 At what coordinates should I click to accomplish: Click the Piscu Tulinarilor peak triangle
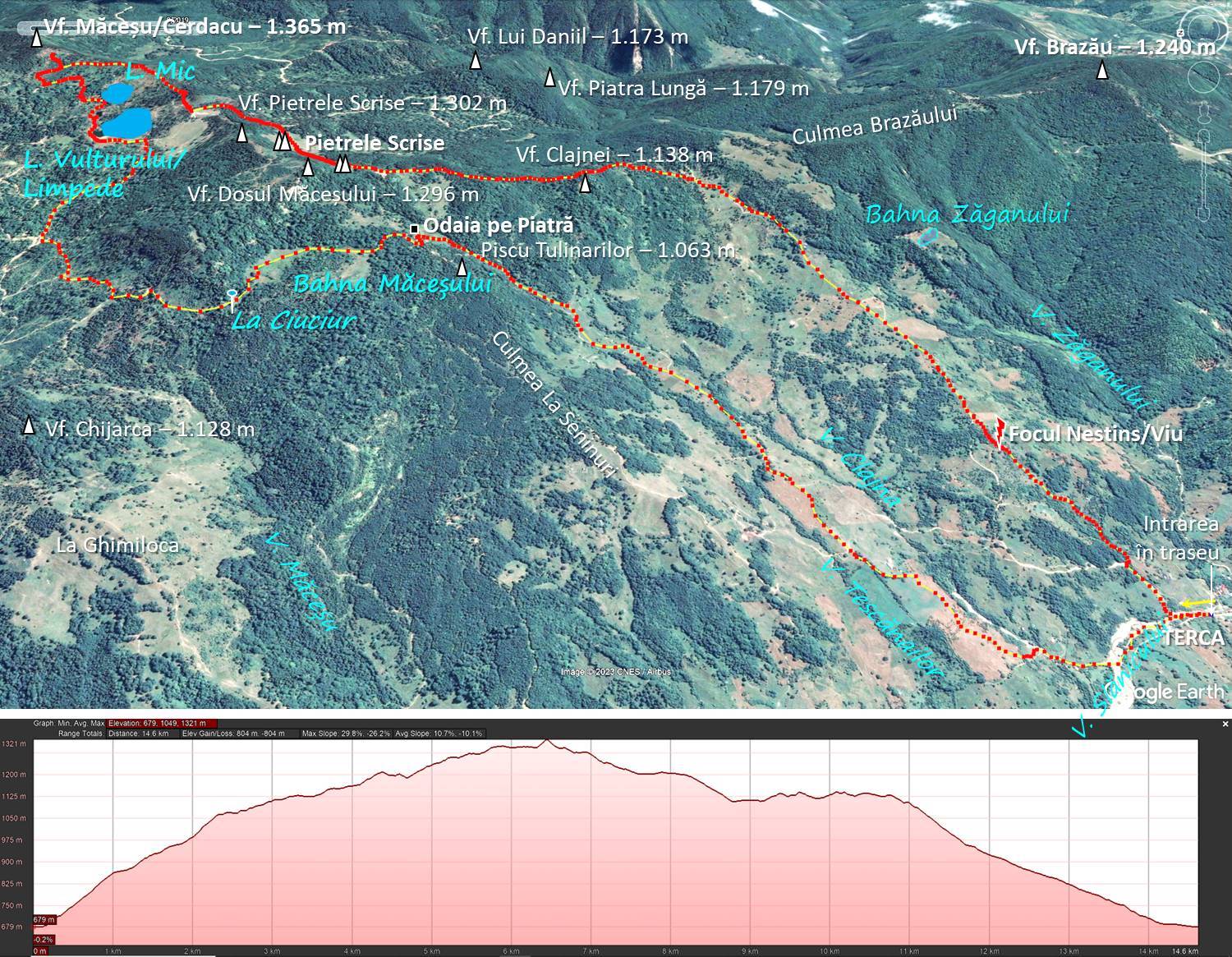tap(462, 268)
